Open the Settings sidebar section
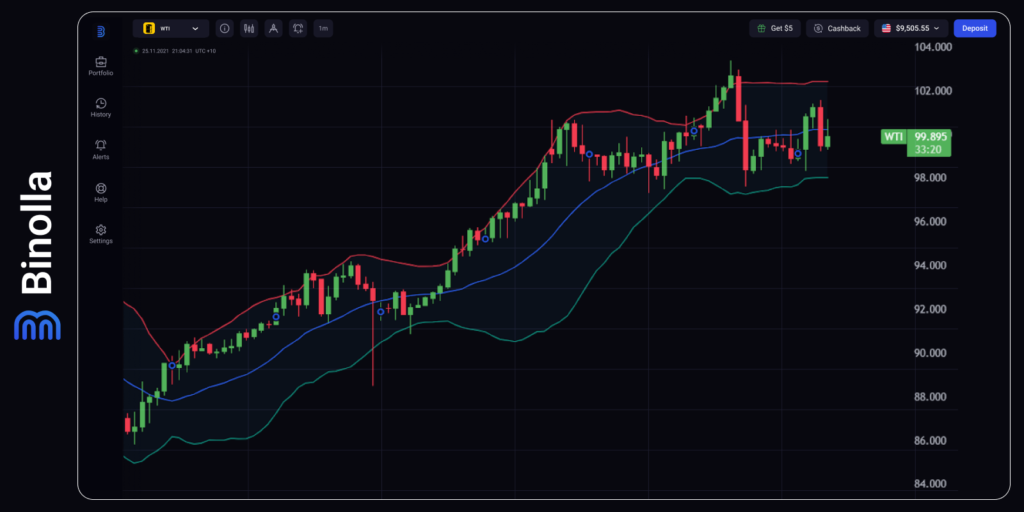 click(101, 234)
